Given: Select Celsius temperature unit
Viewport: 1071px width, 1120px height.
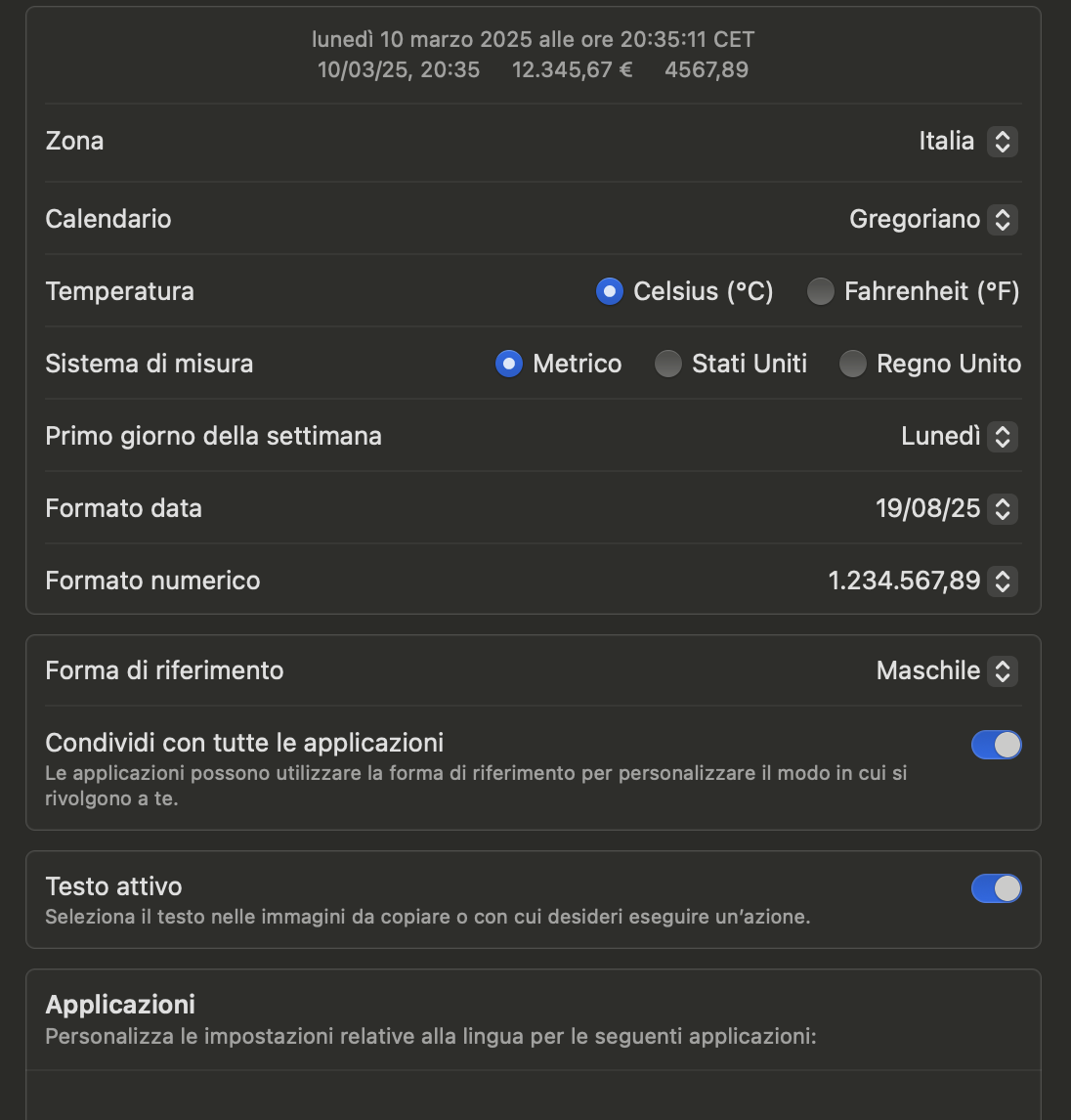Looking at the screenshot, I should tap(609, 290).
